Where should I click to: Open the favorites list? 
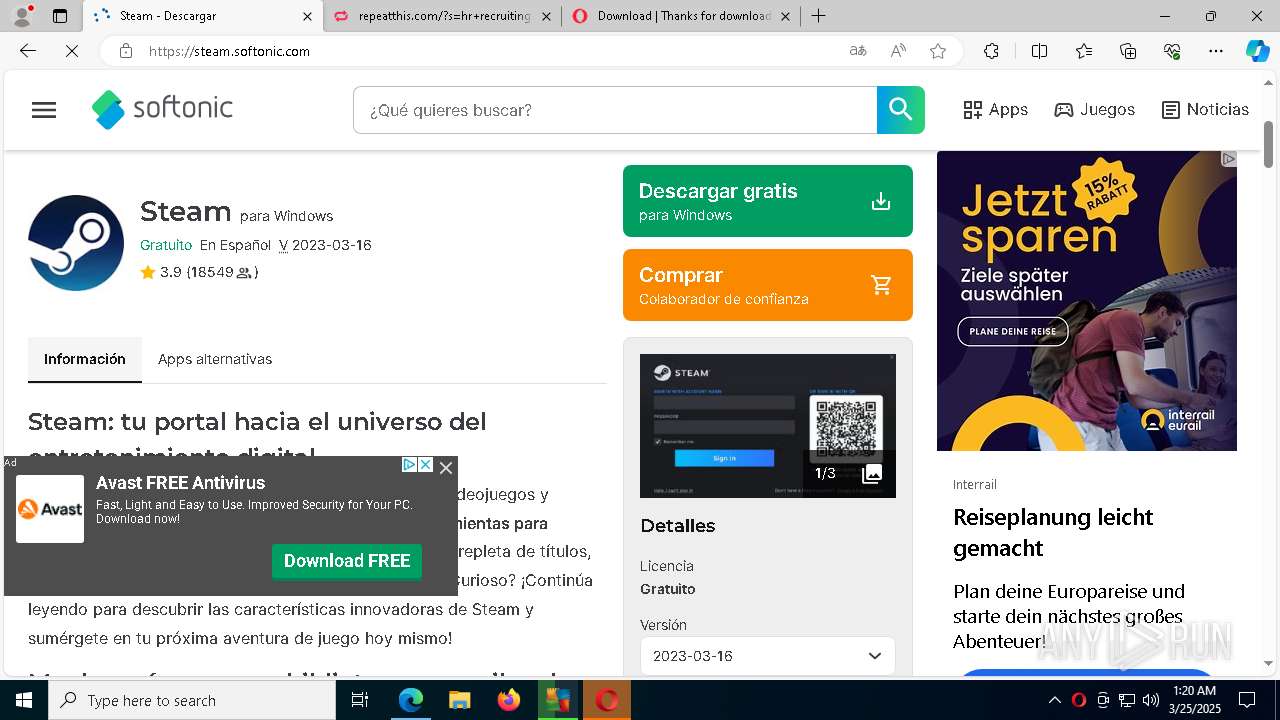click(1084, 51)
